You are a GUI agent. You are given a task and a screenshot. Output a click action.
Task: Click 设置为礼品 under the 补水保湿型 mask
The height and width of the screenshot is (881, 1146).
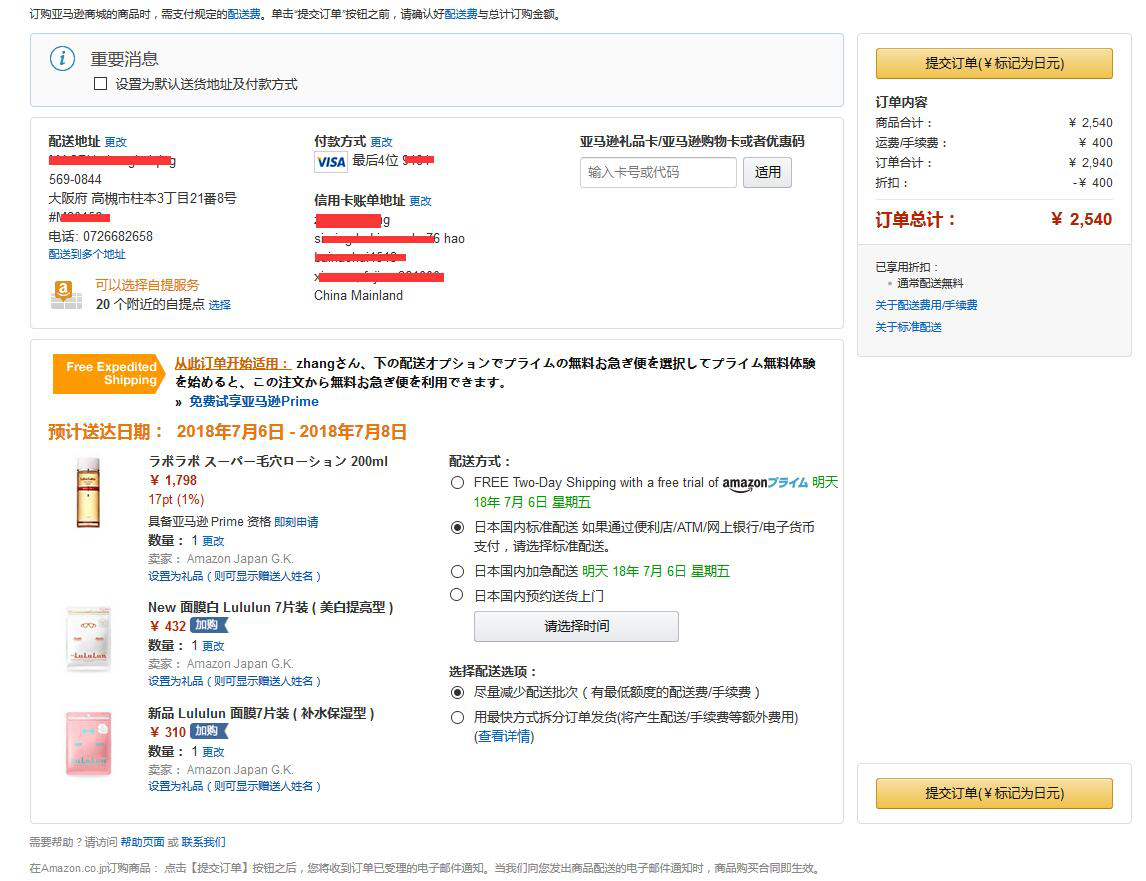234,786
